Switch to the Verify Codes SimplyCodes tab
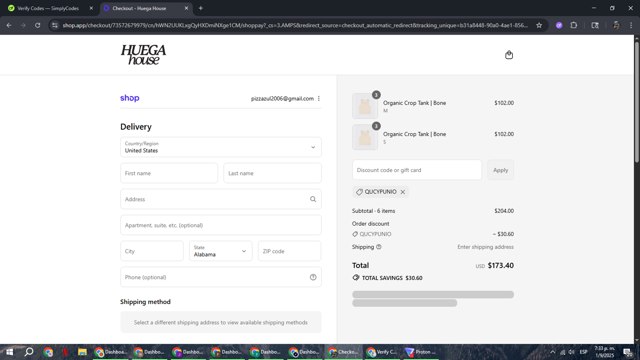This screenshot has width=640, height=360. (x=48, y=8)
